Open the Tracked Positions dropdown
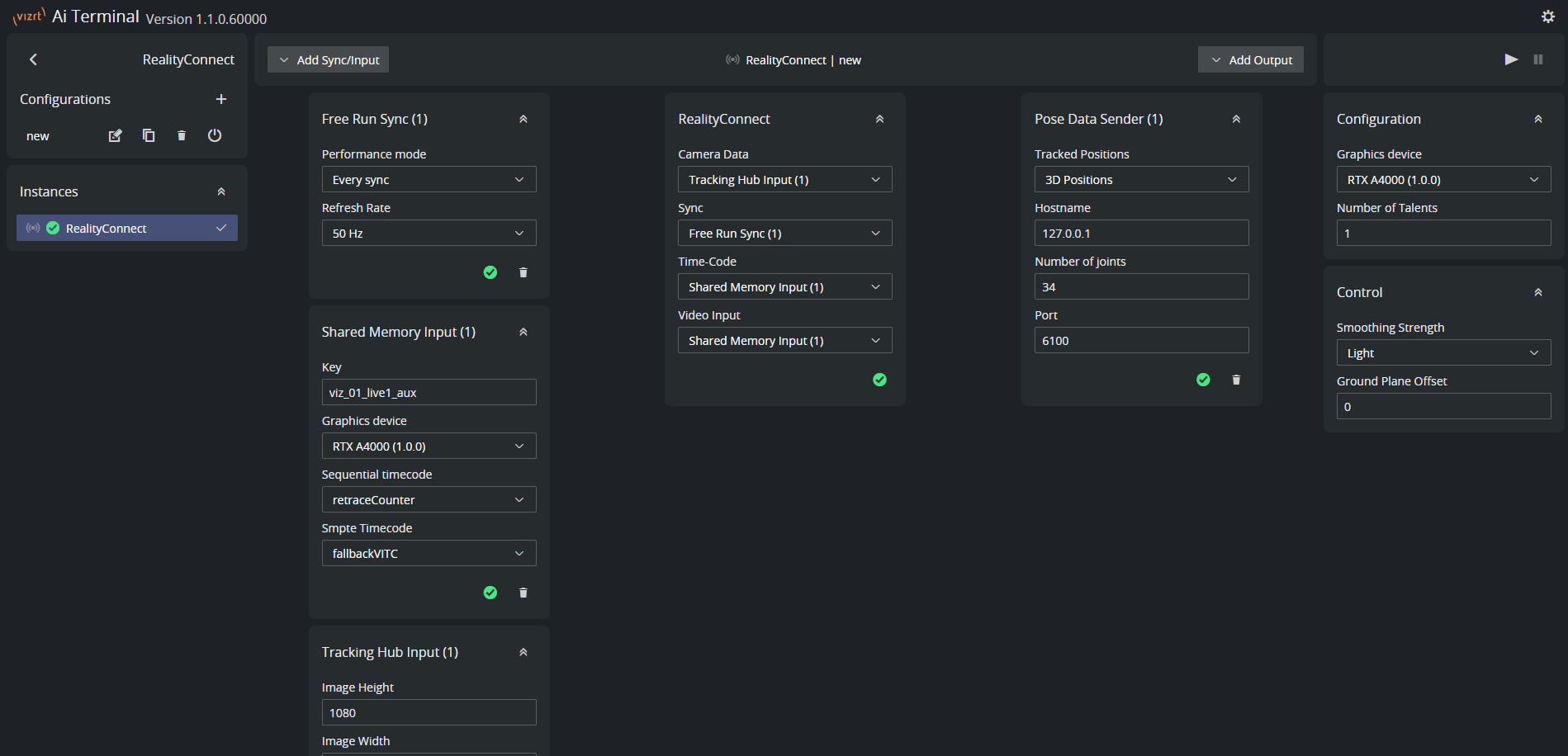Image resolution: width=1568 pixels, height=756 pixels. click(1141, 180)
